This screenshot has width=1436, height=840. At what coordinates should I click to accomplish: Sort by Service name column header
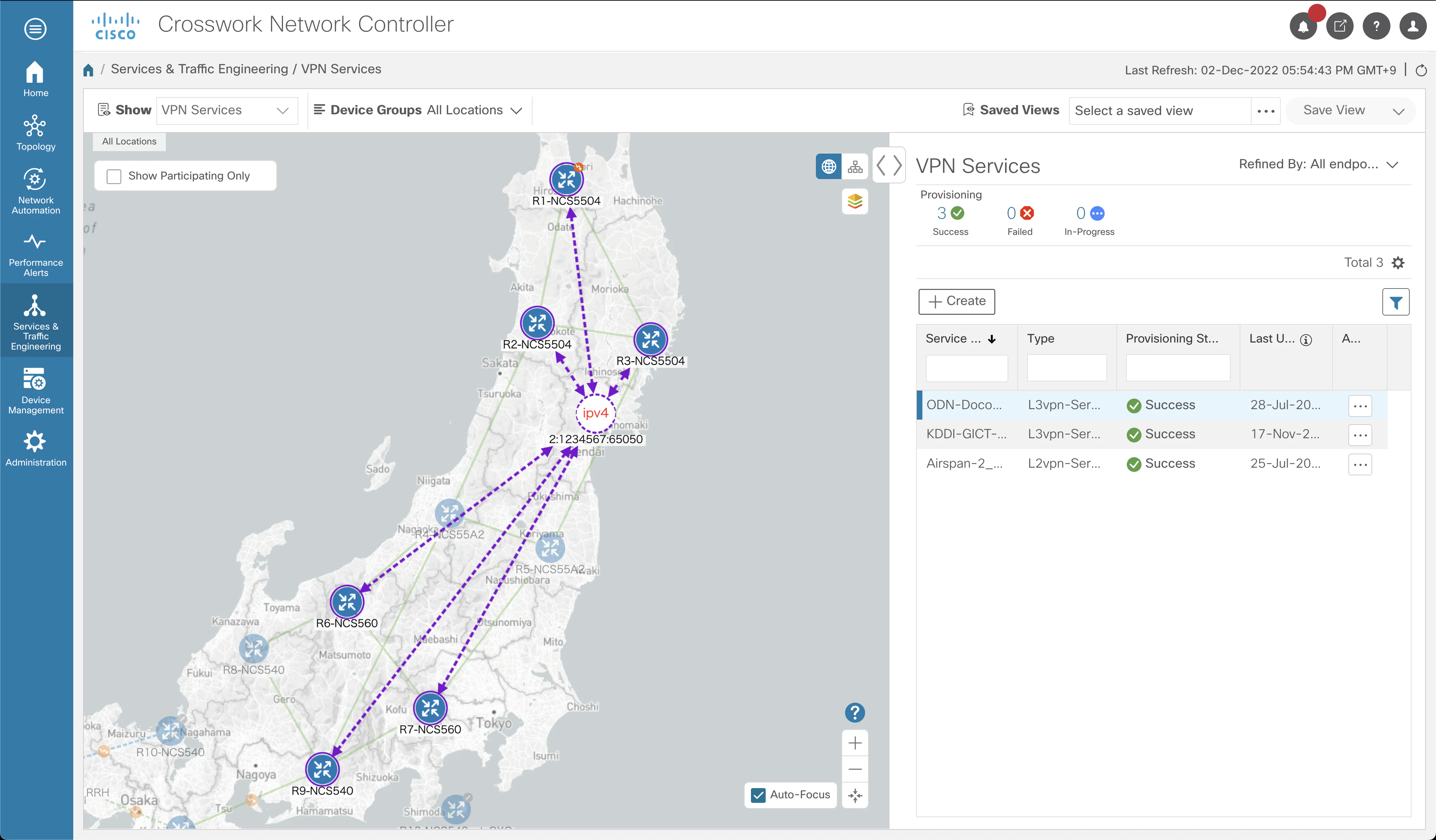click(960, 339)
